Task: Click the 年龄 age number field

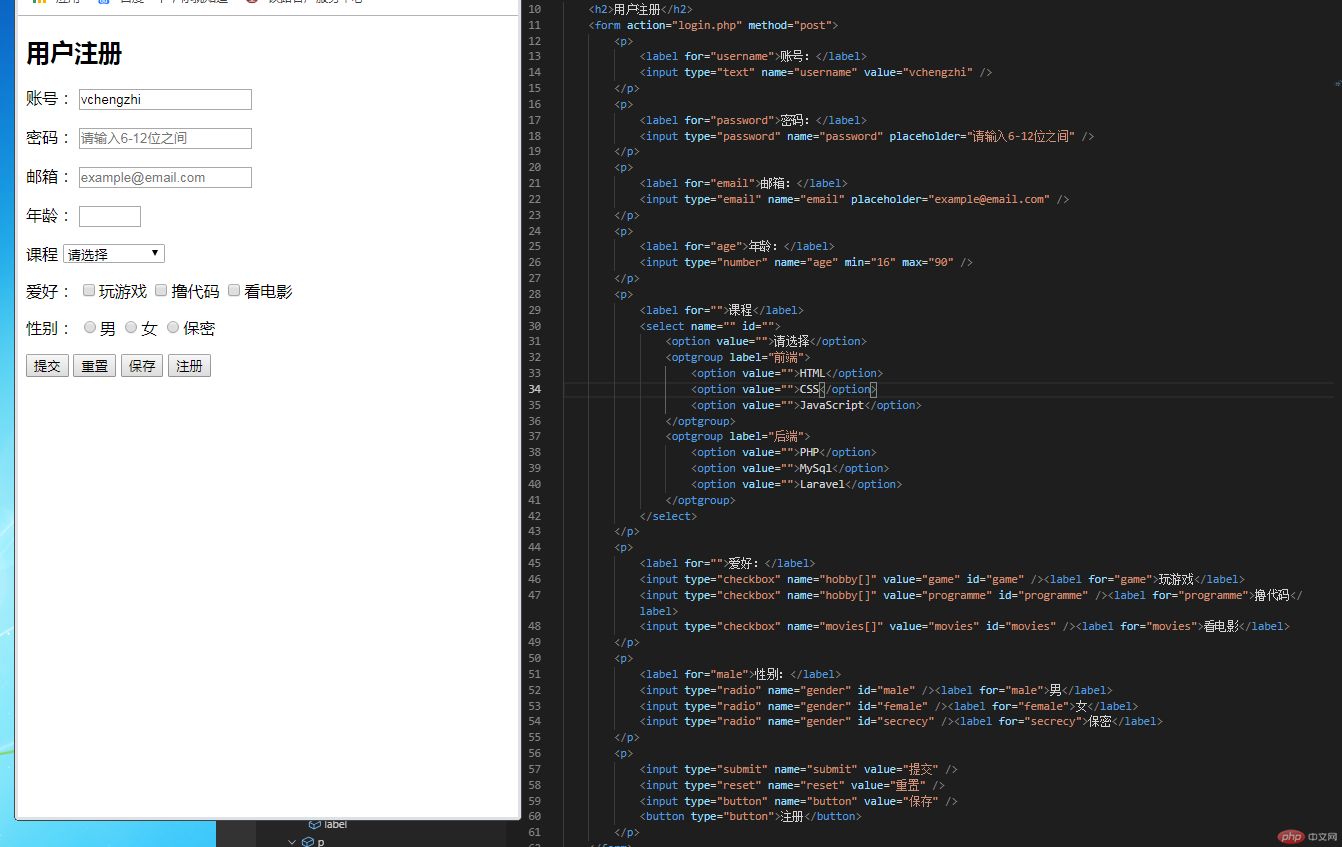Action: click(x=110, y=216)
